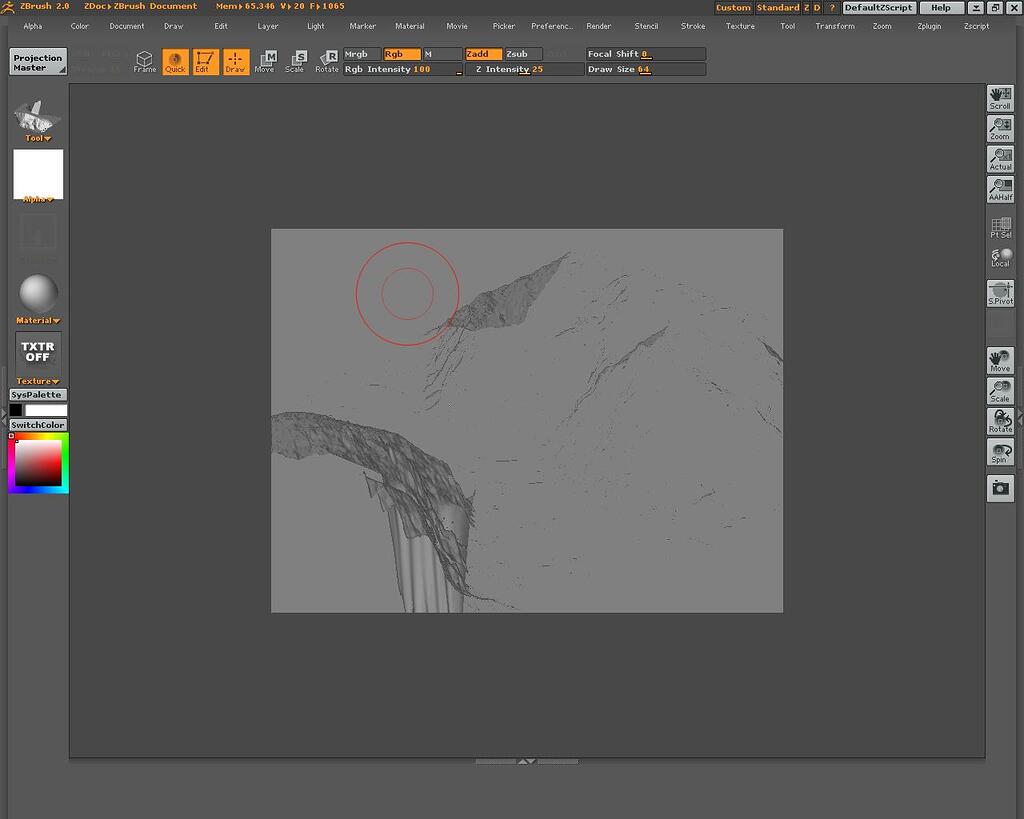Toggle the Quick mode button

(175, 61)
